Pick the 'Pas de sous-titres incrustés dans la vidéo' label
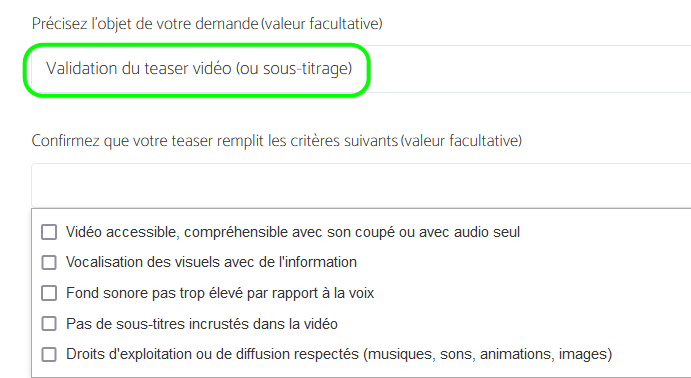 click(202, 324)
